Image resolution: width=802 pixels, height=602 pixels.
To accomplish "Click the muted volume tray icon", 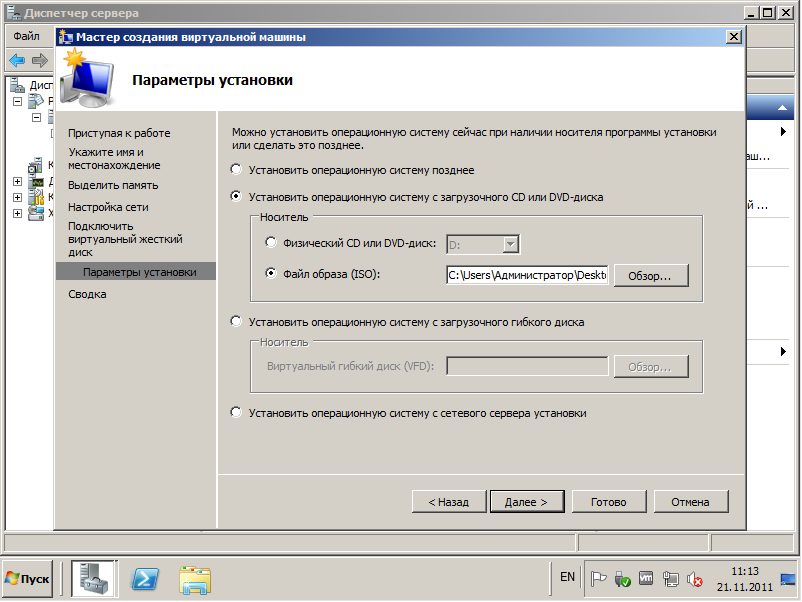I will 695,579.
